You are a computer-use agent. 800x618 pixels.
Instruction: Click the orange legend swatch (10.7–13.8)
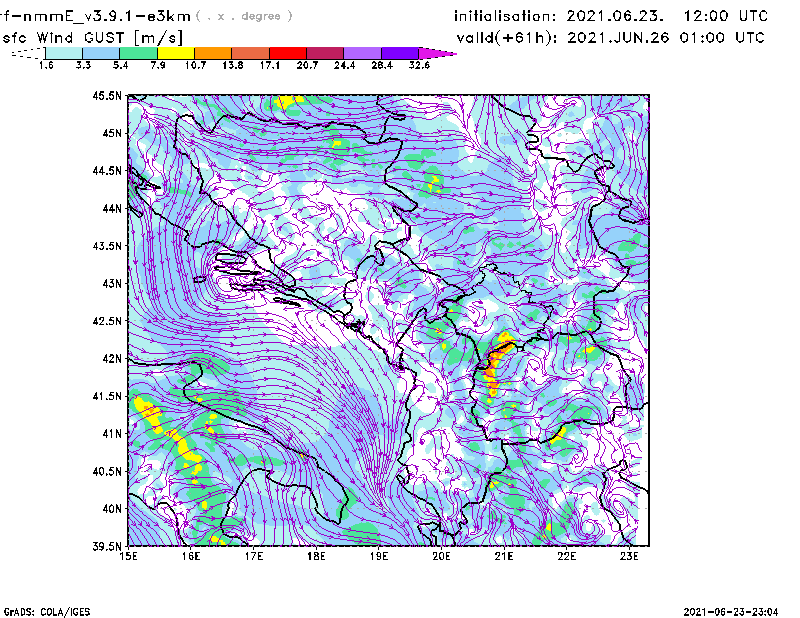(x=213, y=53)
